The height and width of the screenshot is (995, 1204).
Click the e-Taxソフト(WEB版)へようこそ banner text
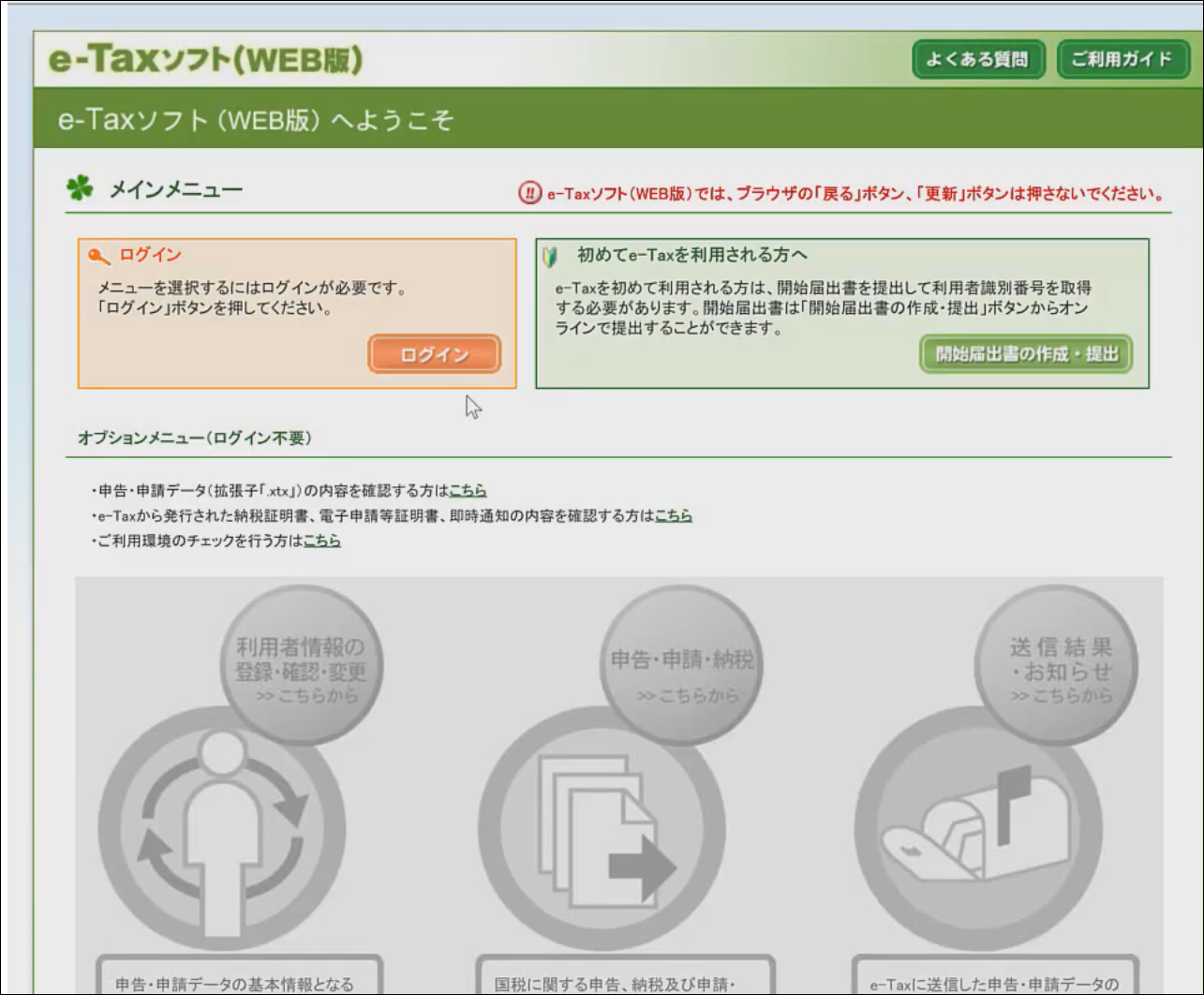point(256,120)
